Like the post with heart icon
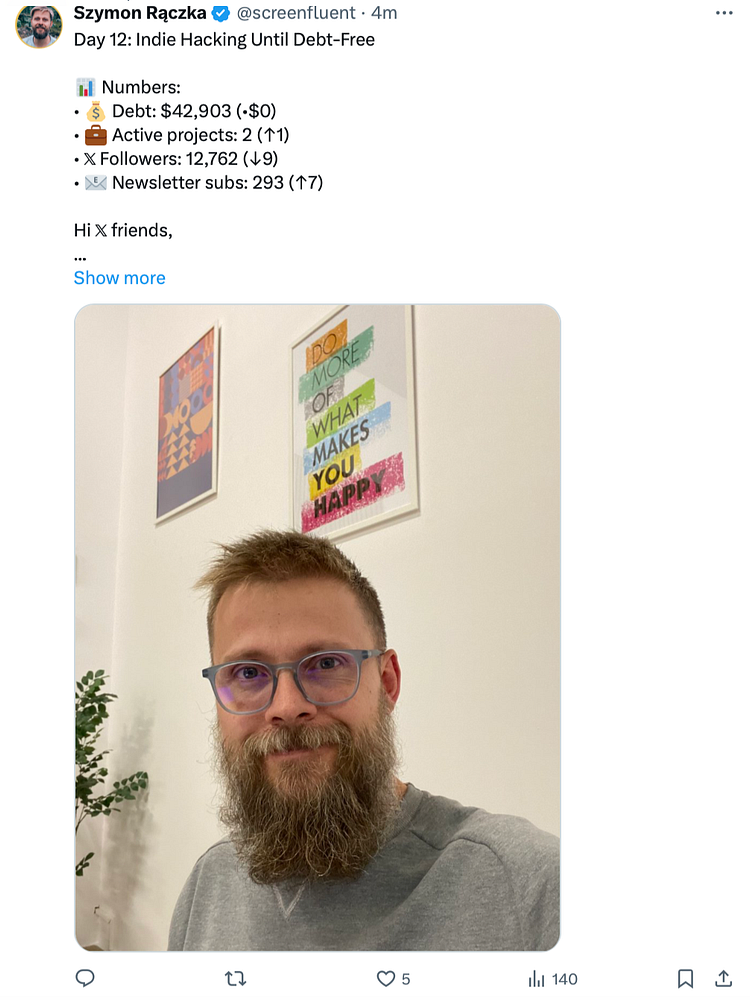This screenshot has height=1000, width=750. [386, 978]
